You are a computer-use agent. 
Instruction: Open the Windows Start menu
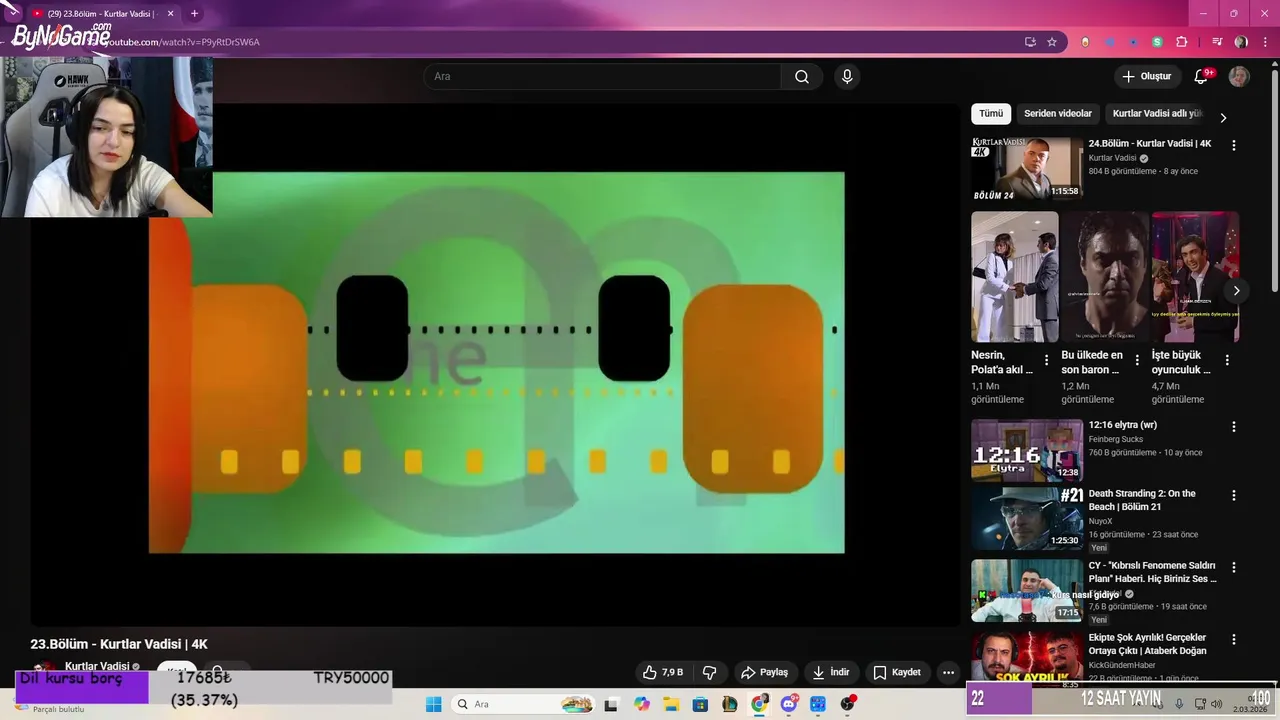coord(433,705)
